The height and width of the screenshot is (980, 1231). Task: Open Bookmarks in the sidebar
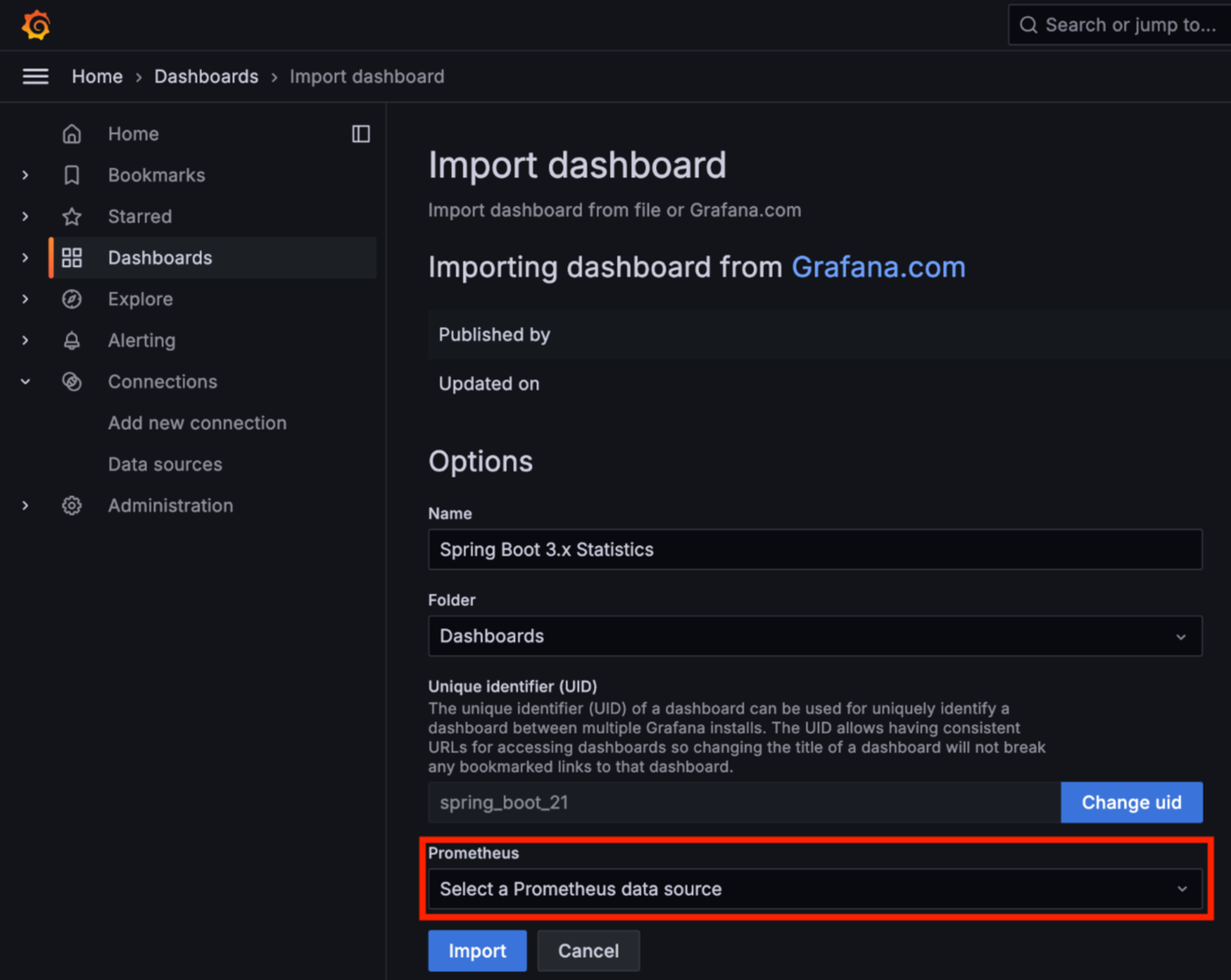(156, 175)
